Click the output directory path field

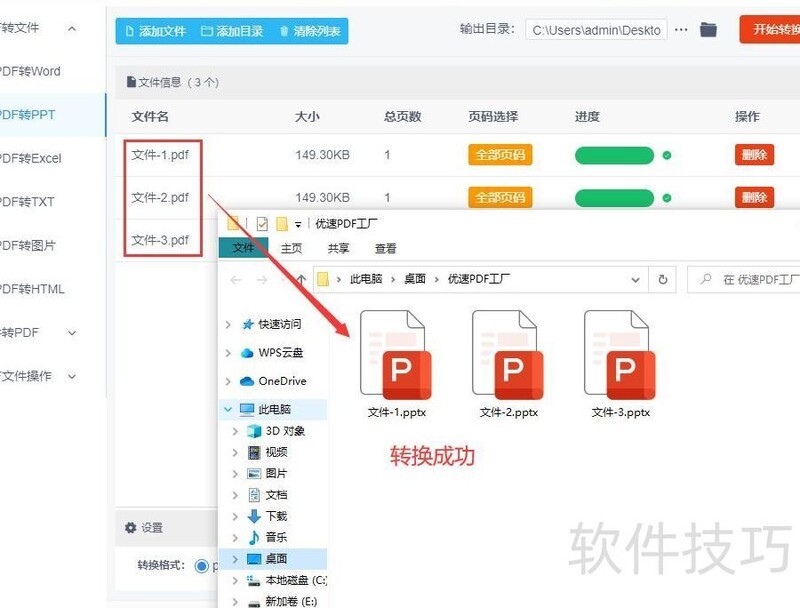pos(597,30)
